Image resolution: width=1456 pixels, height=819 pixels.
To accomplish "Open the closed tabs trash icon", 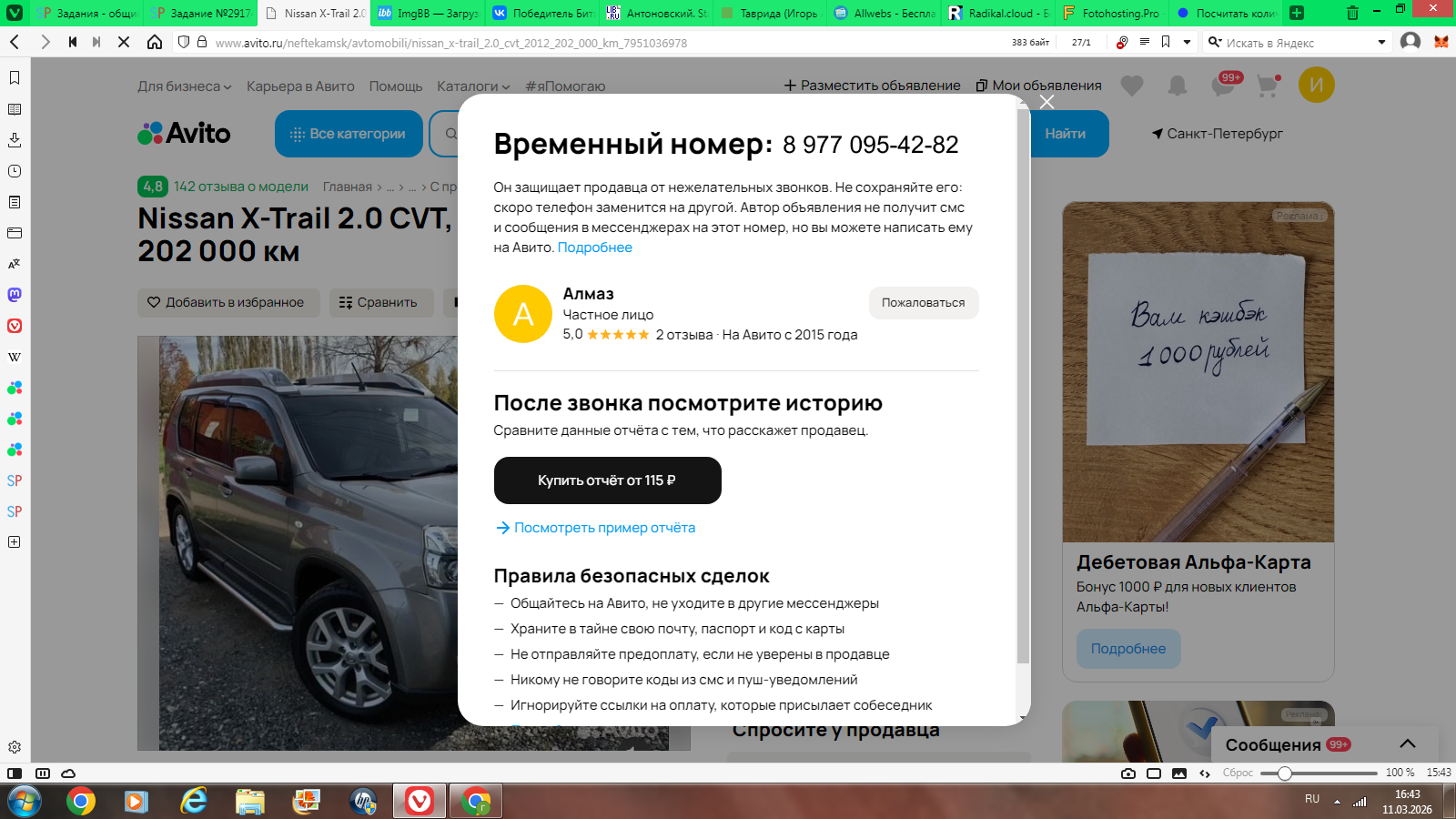I will pos(1352,13).
